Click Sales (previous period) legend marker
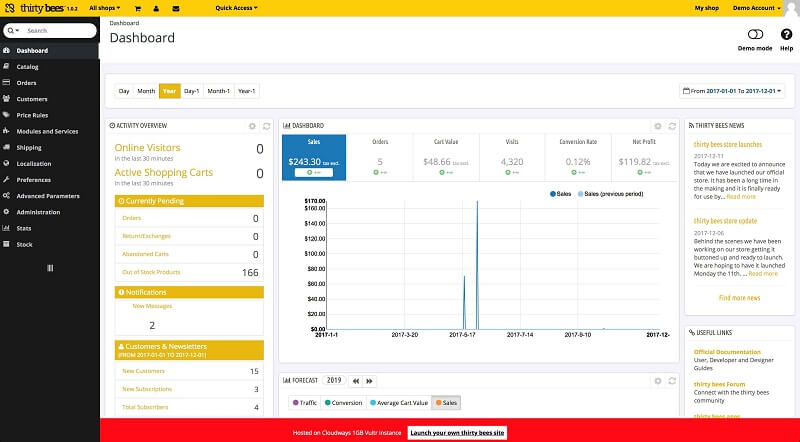Image resolution: width=800 pixels, height=442 pixels. [581, 194]
